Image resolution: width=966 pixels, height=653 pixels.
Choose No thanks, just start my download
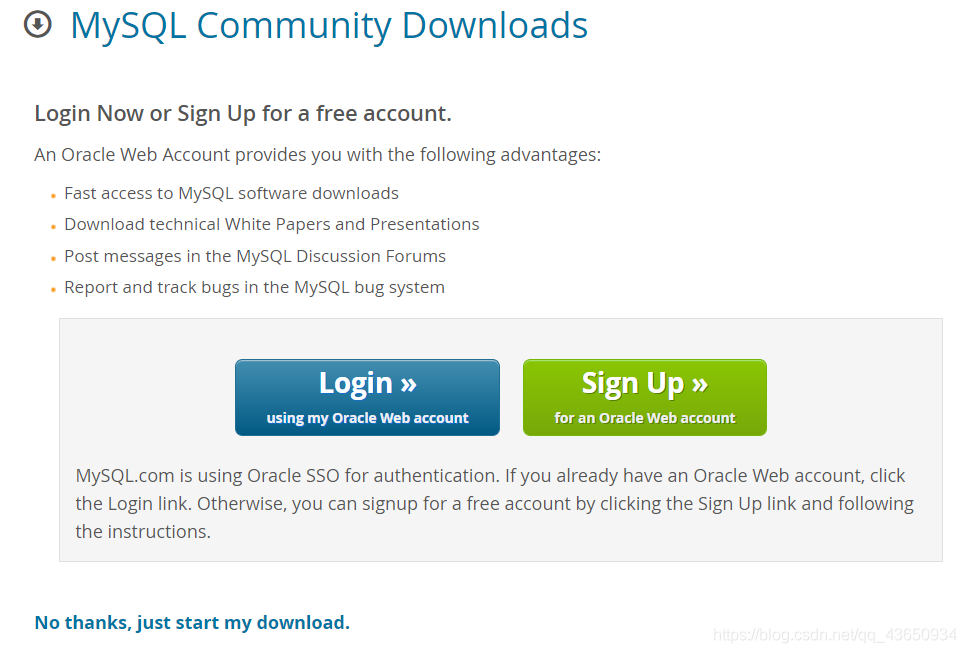click(x=192, y=622)
